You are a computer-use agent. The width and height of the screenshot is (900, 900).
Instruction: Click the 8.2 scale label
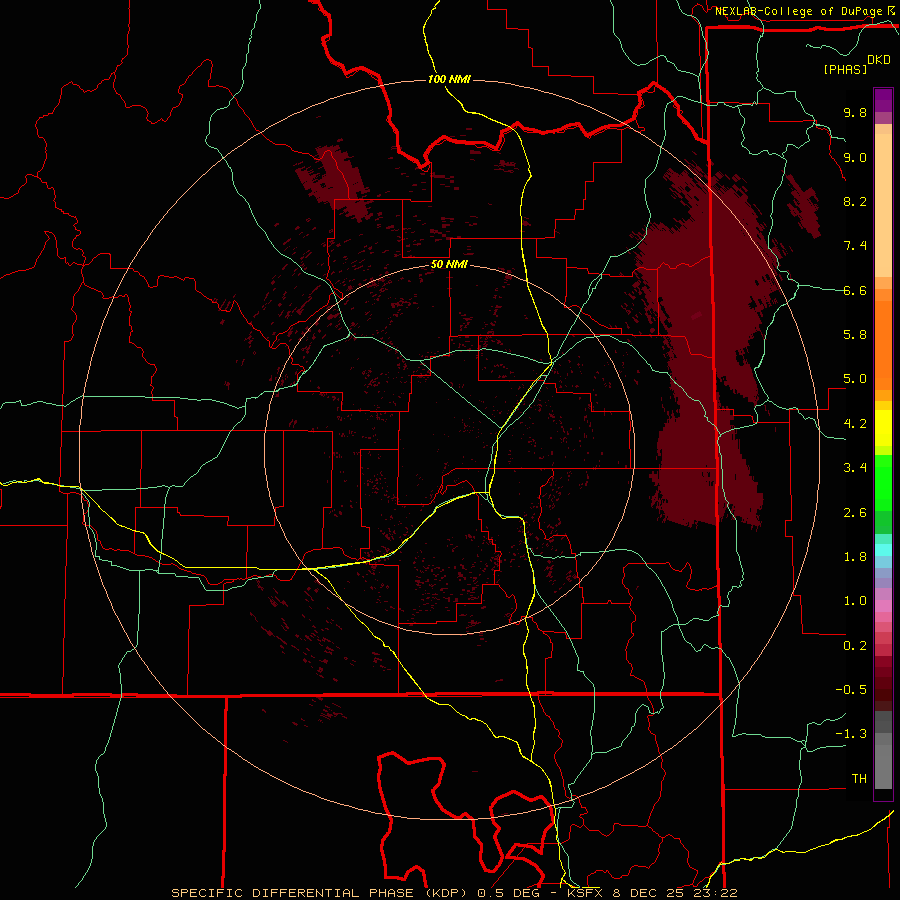(855, 201)
